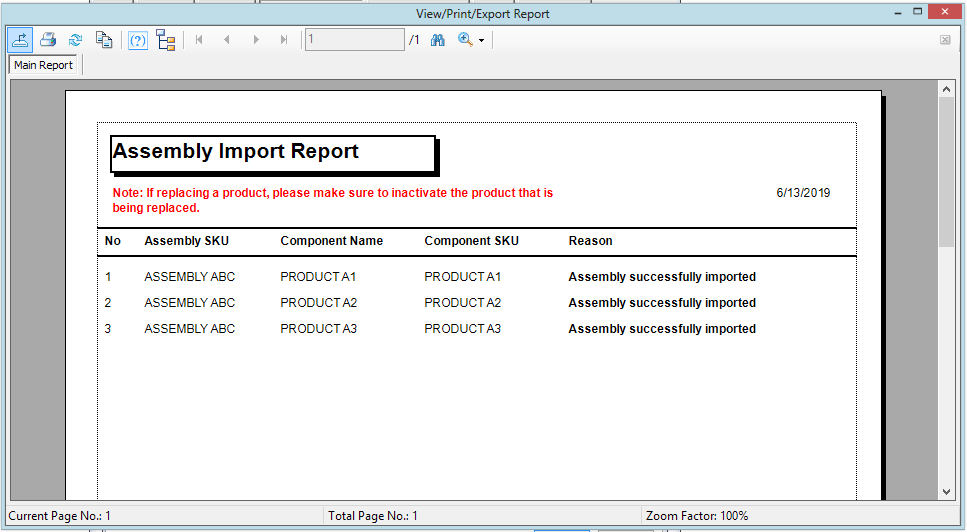
Task: Expand the zoom level dropdown arrow
Action: [481, 41]
